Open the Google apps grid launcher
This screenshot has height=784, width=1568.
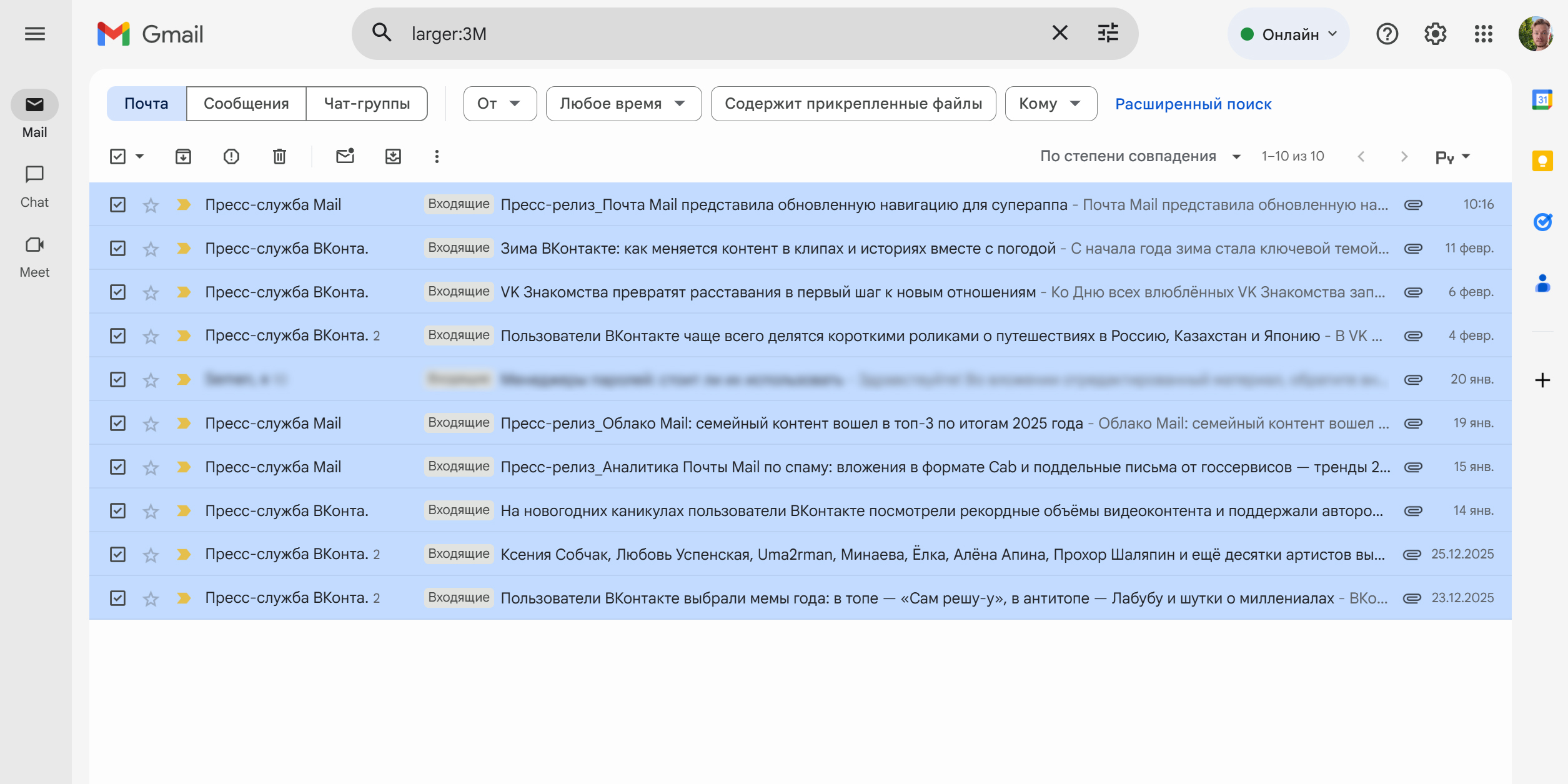pyautogui.click(x=1483, y=34)
